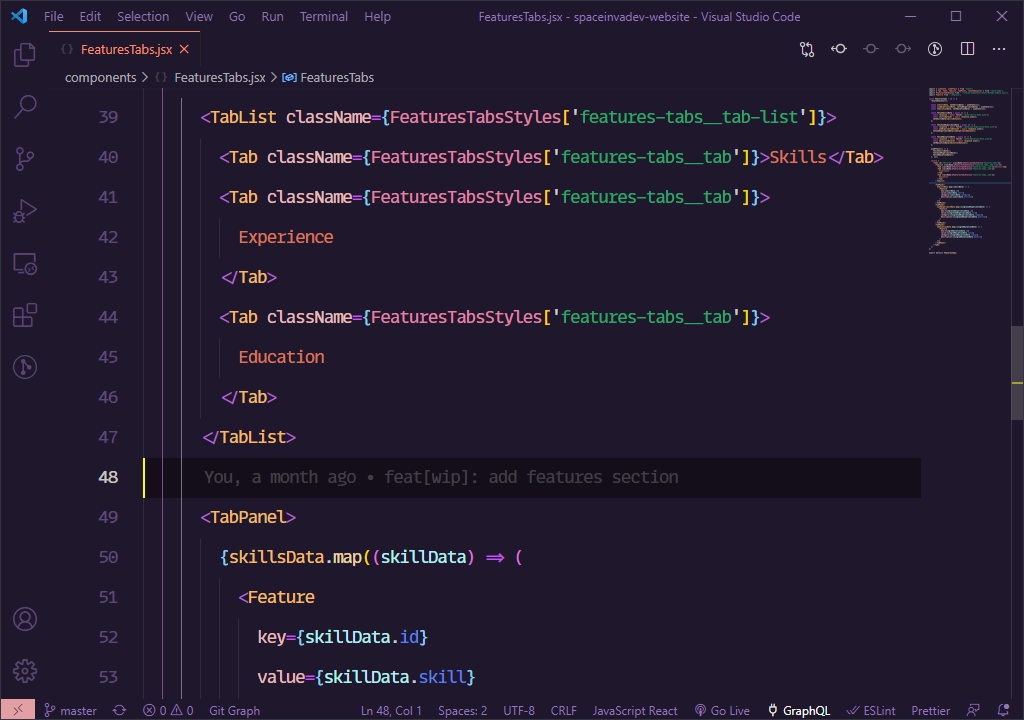Open the feedback icon in status bar

point(973,710)
